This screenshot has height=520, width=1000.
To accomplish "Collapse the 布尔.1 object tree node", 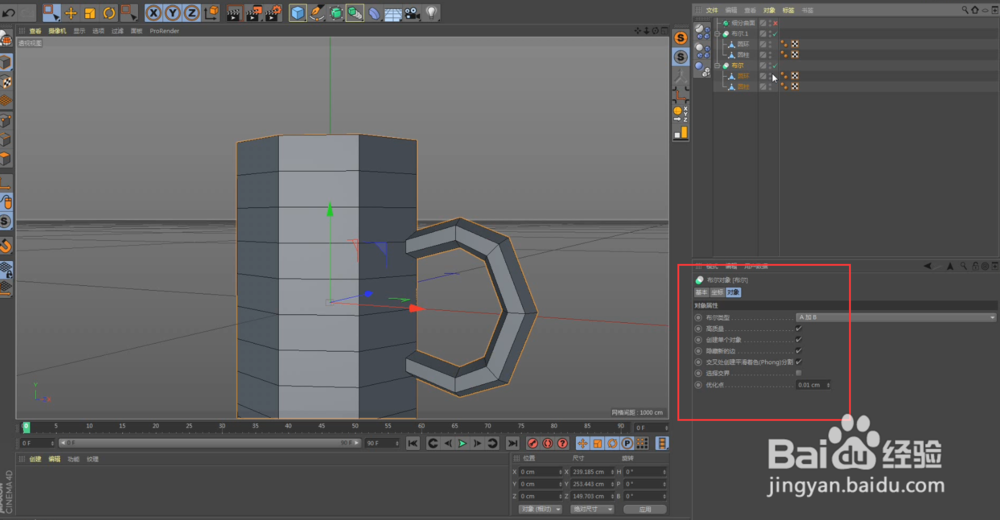I will point(719,34).
